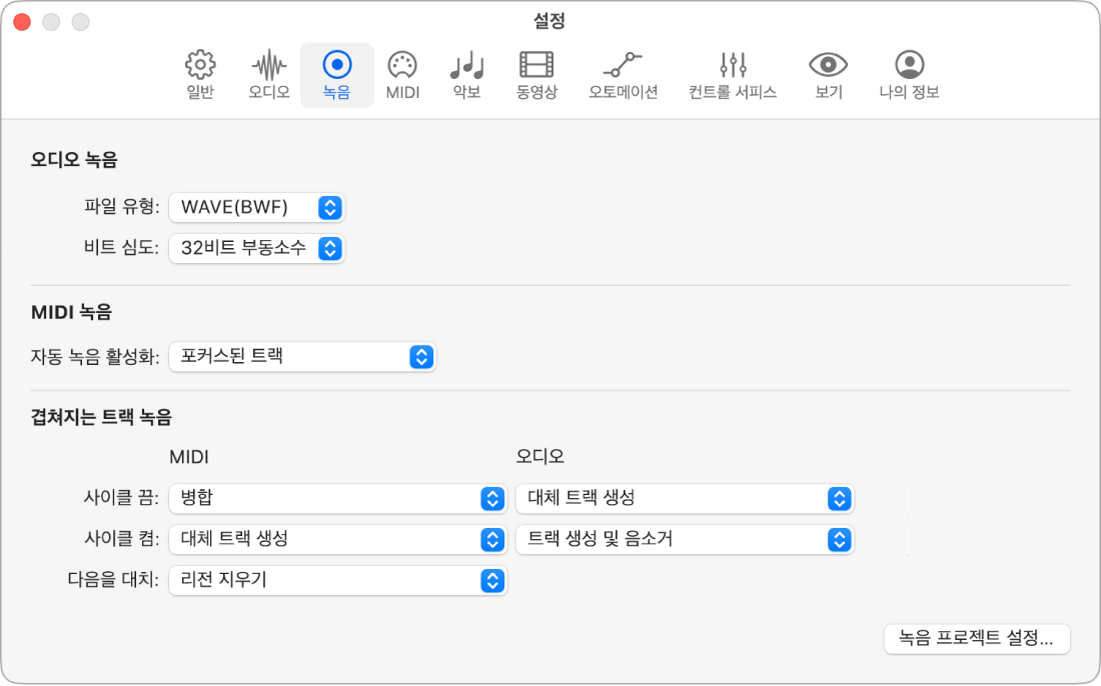The height and width of the screenshot is (686, 1101).
Task: Change MIDI 사이클 끔 병합 dropdown
Action: [337, 498]
